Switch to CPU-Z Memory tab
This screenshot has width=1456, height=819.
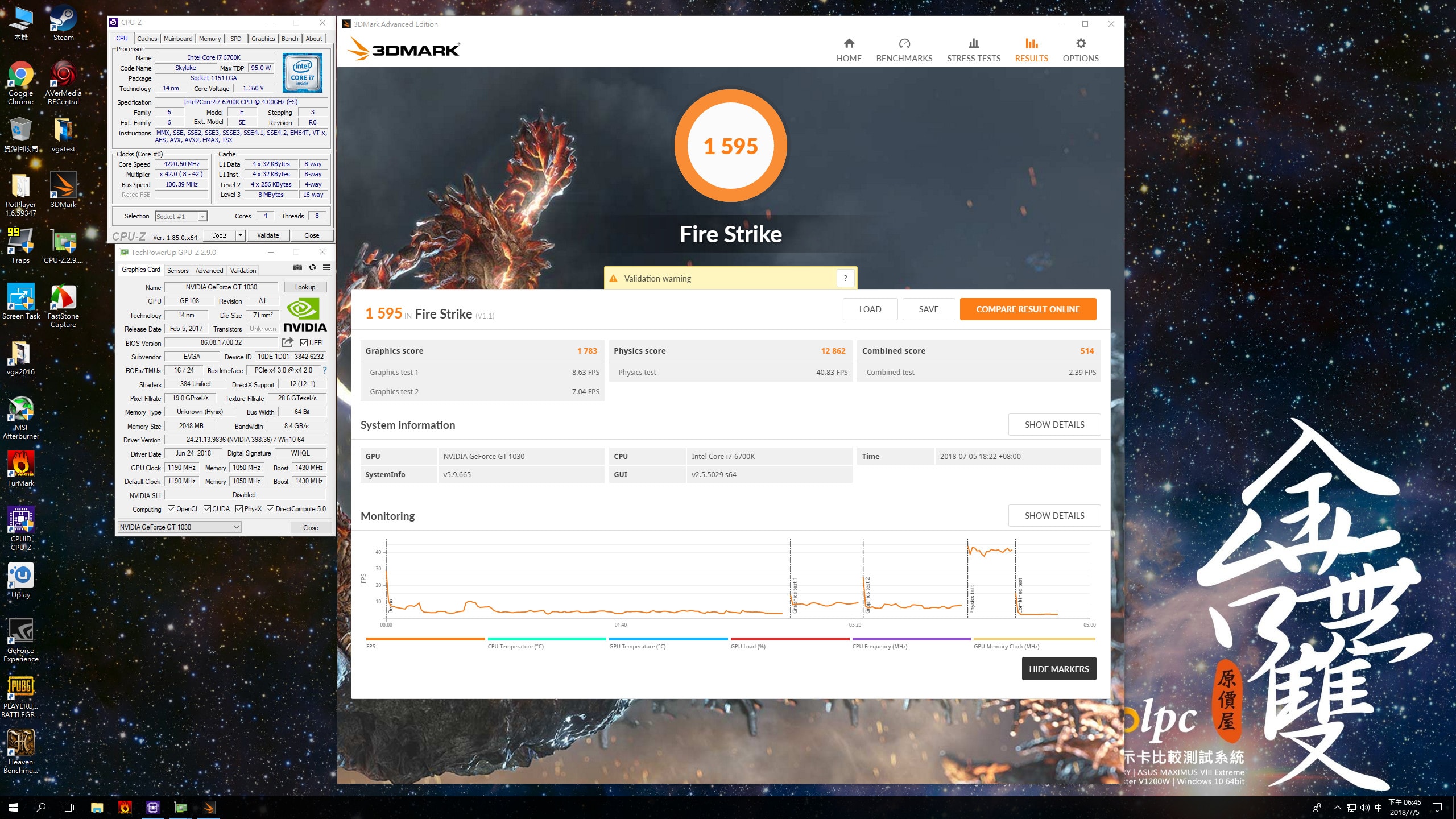coord(210,39)
